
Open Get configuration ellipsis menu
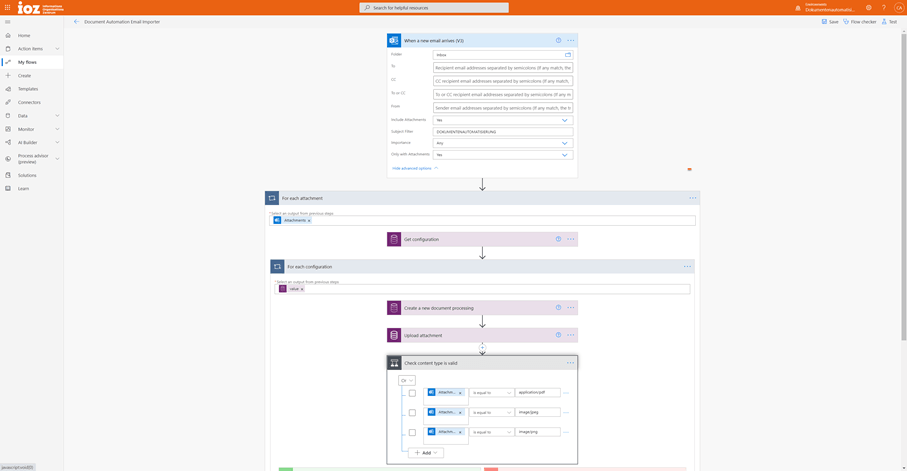(570, 239)
